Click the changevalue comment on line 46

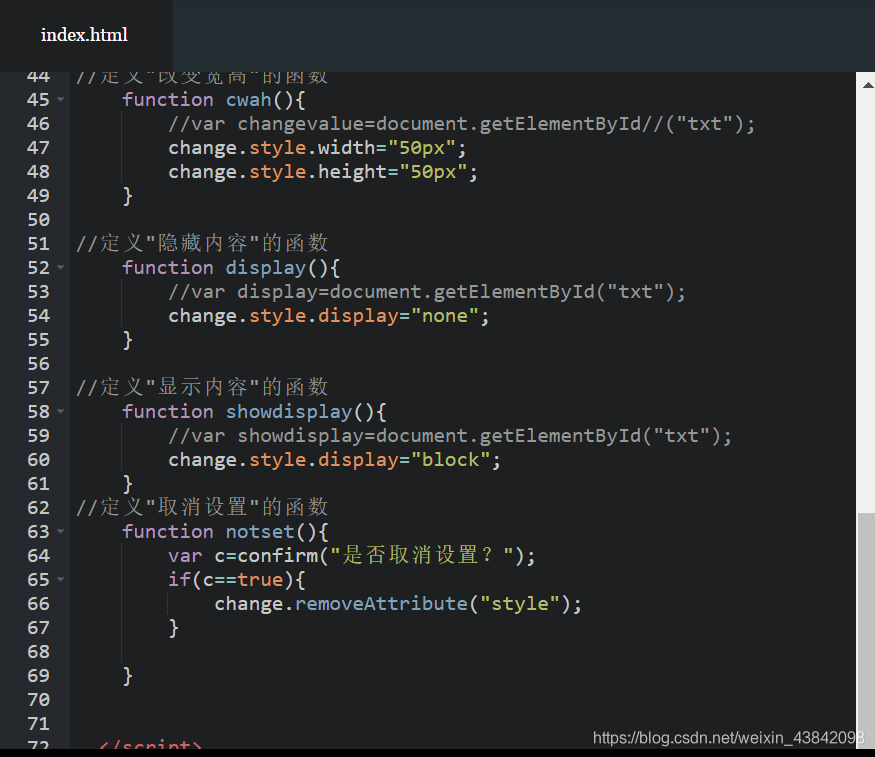[461, 124]
